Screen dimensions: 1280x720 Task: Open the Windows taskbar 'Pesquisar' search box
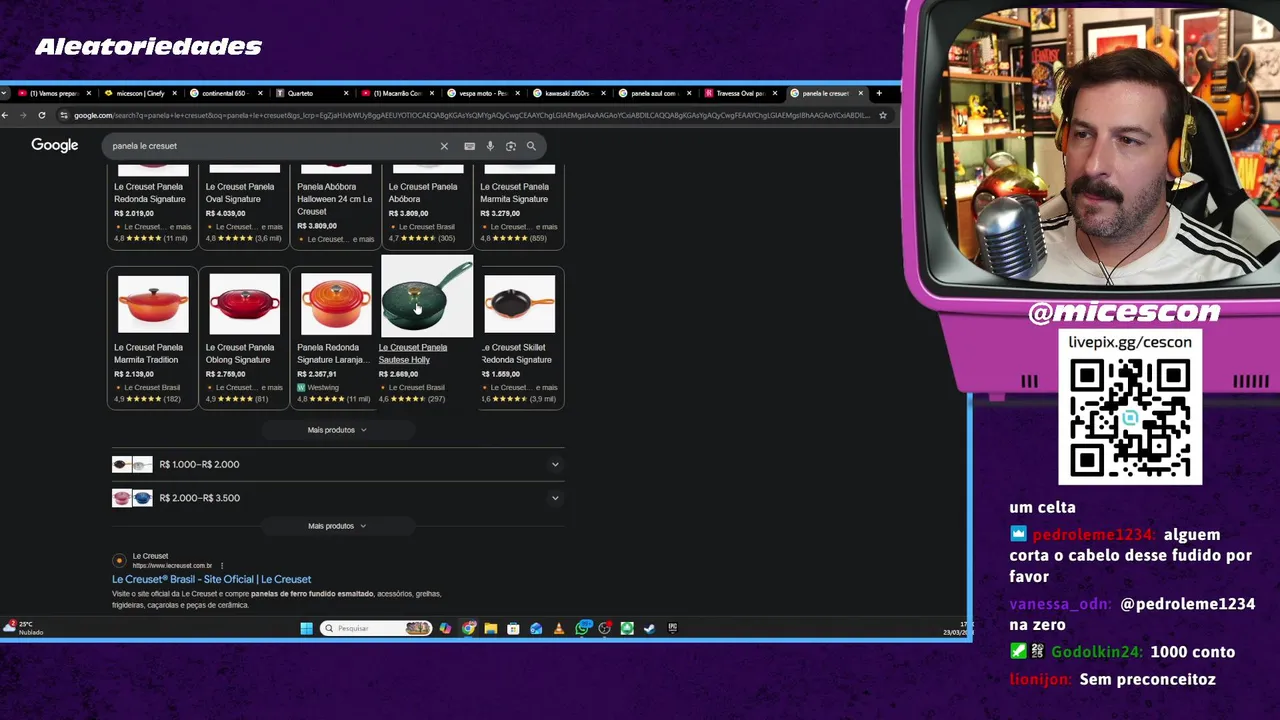376,628
